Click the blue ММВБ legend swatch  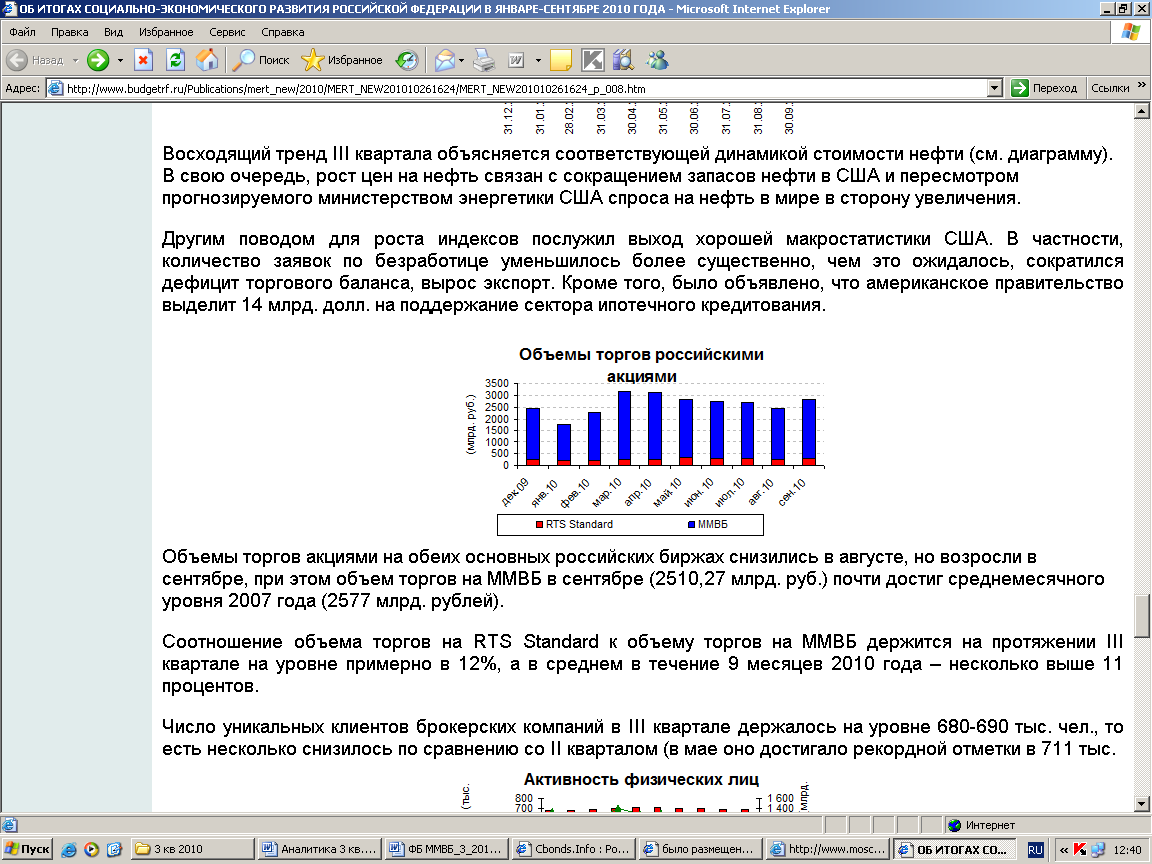click(691, 525)
